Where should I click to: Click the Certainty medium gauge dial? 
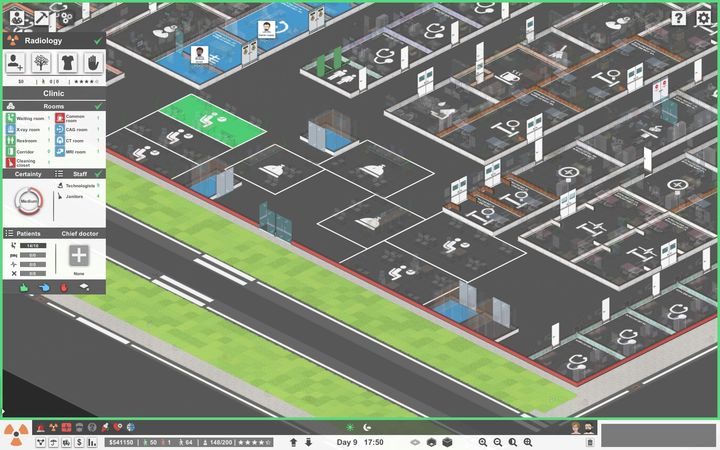point(27,201)
